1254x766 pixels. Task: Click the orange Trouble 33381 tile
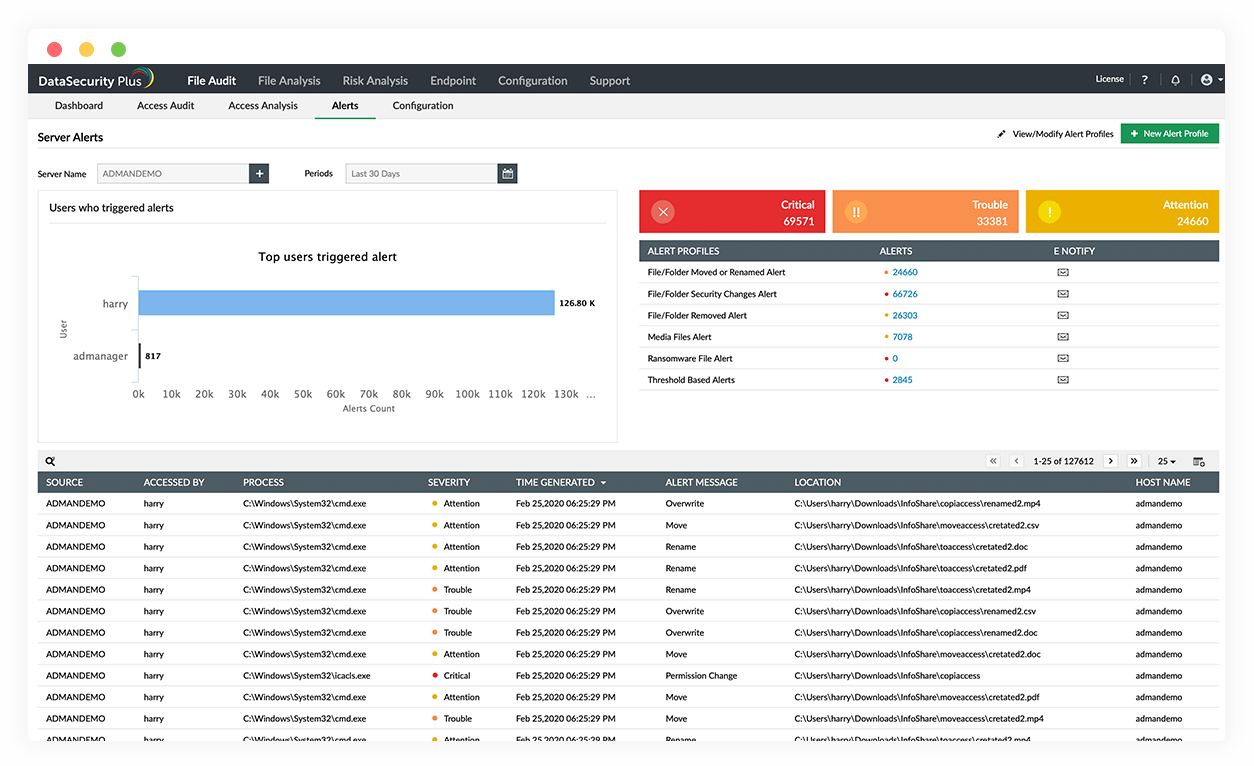[x=926, y=212]
